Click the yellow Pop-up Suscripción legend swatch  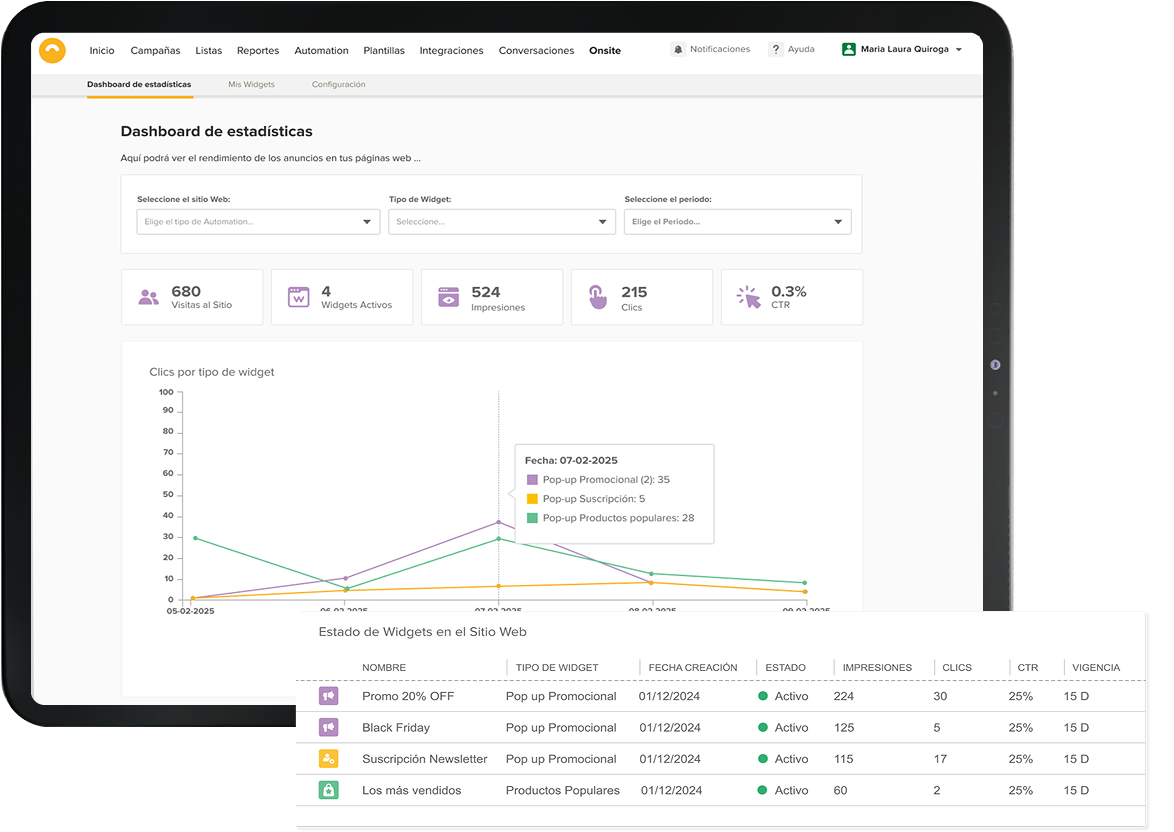tap(532, 499)
